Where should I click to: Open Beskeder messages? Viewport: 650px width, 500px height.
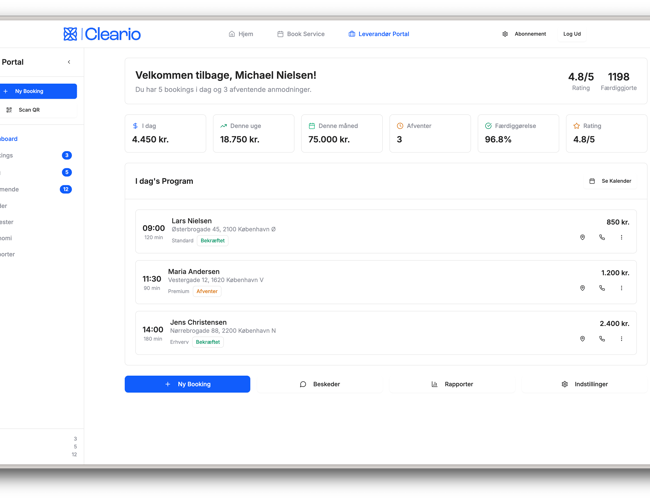320,384
